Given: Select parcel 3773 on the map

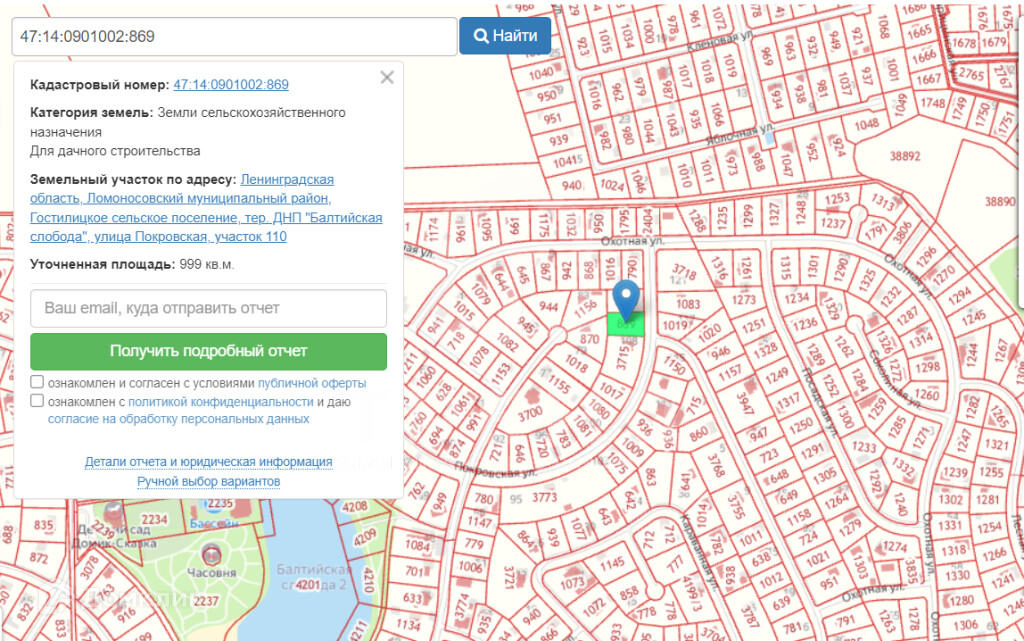Looking at the screenshot, I should click(543, 497).
